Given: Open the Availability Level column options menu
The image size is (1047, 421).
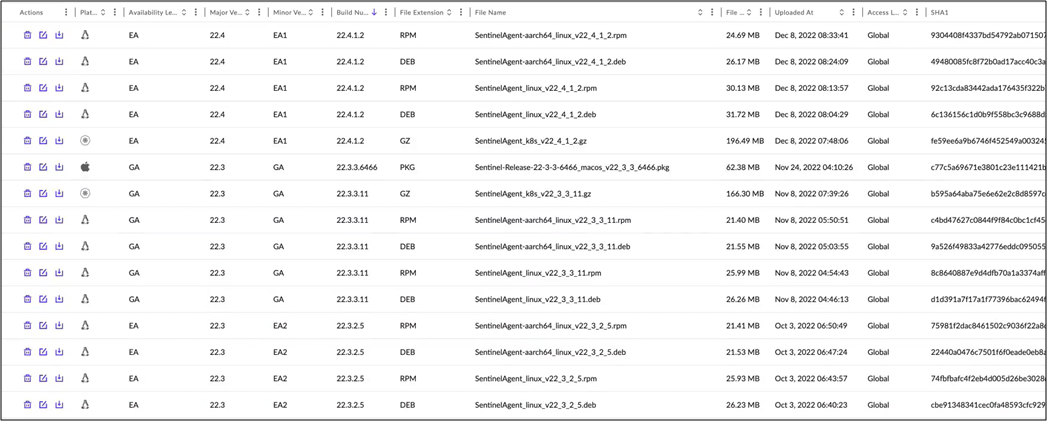Looking at the screenshot, I should click(195, 13).
